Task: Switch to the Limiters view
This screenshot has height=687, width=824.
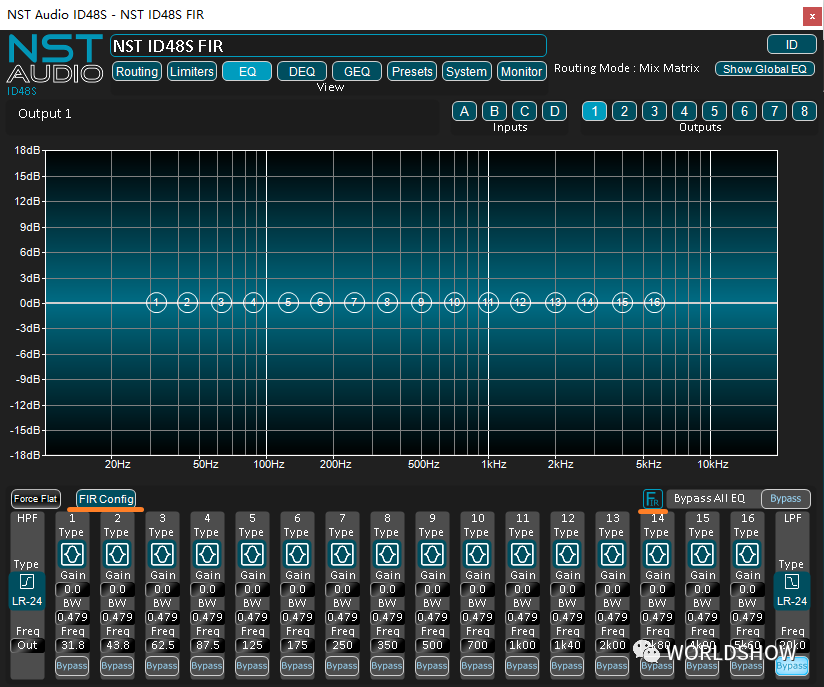Action: coord(192,71)
